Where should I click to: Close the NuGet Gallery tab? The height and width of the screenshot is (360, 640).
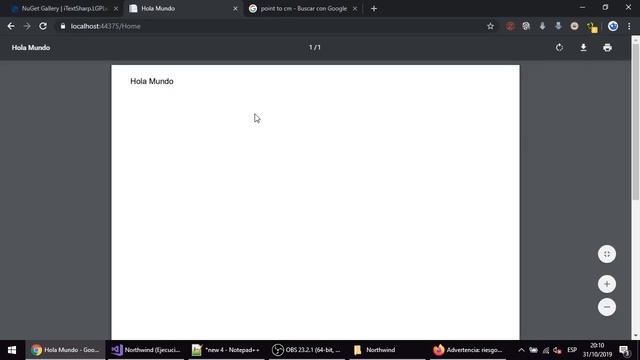116,9
